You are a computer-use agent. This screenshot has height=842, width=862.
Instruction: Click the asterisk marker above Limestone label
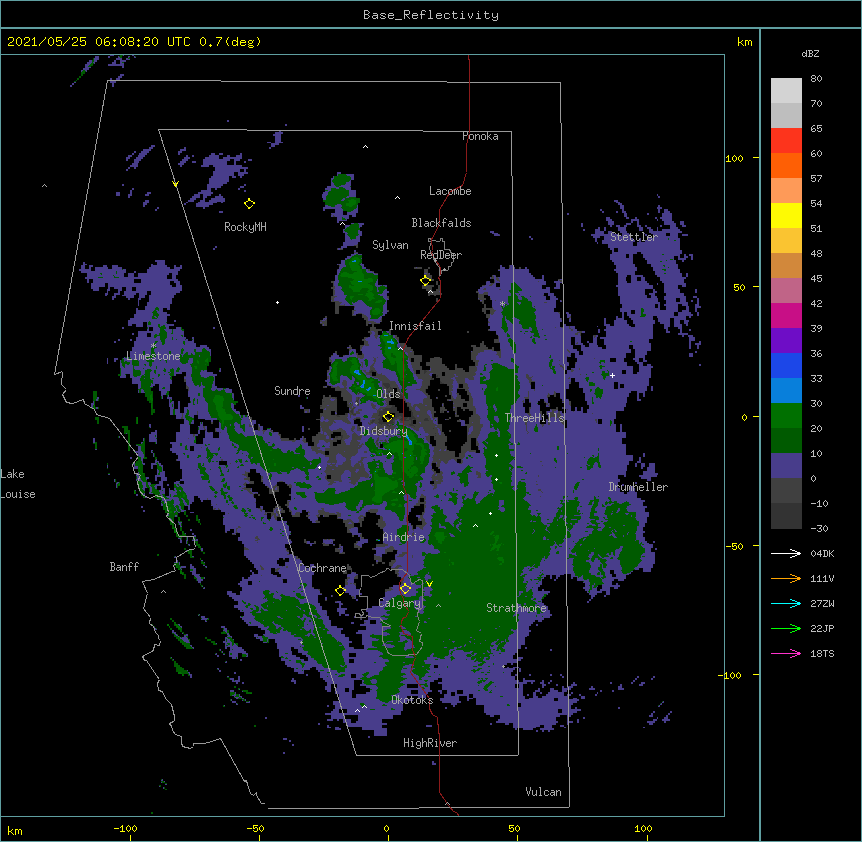[x=153, y=346]
